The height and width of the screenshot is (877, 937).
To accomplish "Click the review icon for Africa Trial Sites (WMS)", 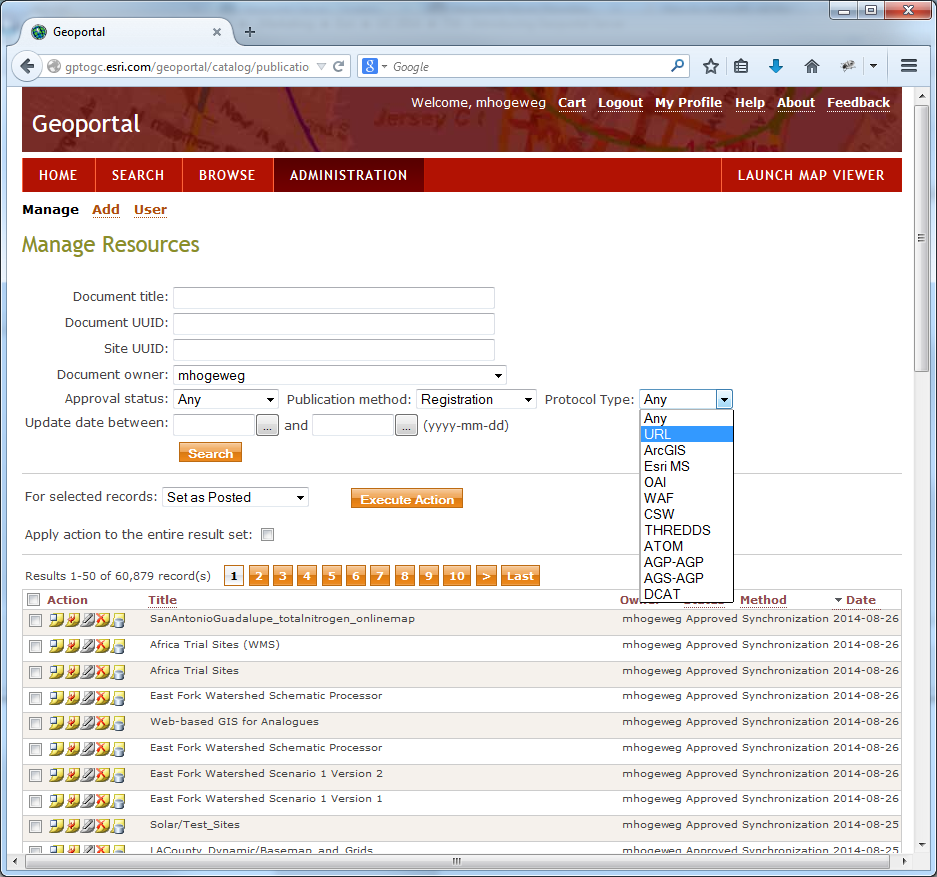I will coord(73,646).
